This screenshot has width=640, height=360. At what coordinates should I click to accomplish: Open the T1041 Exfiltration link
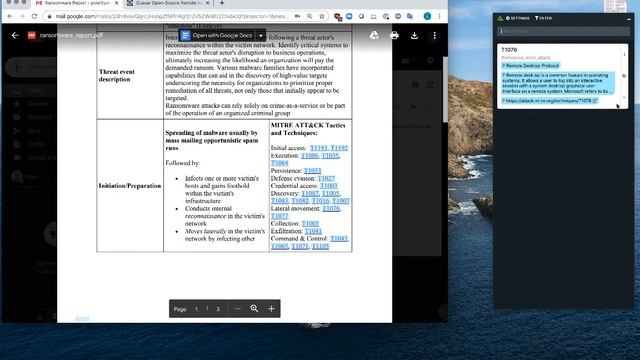[x=313, y=231]
